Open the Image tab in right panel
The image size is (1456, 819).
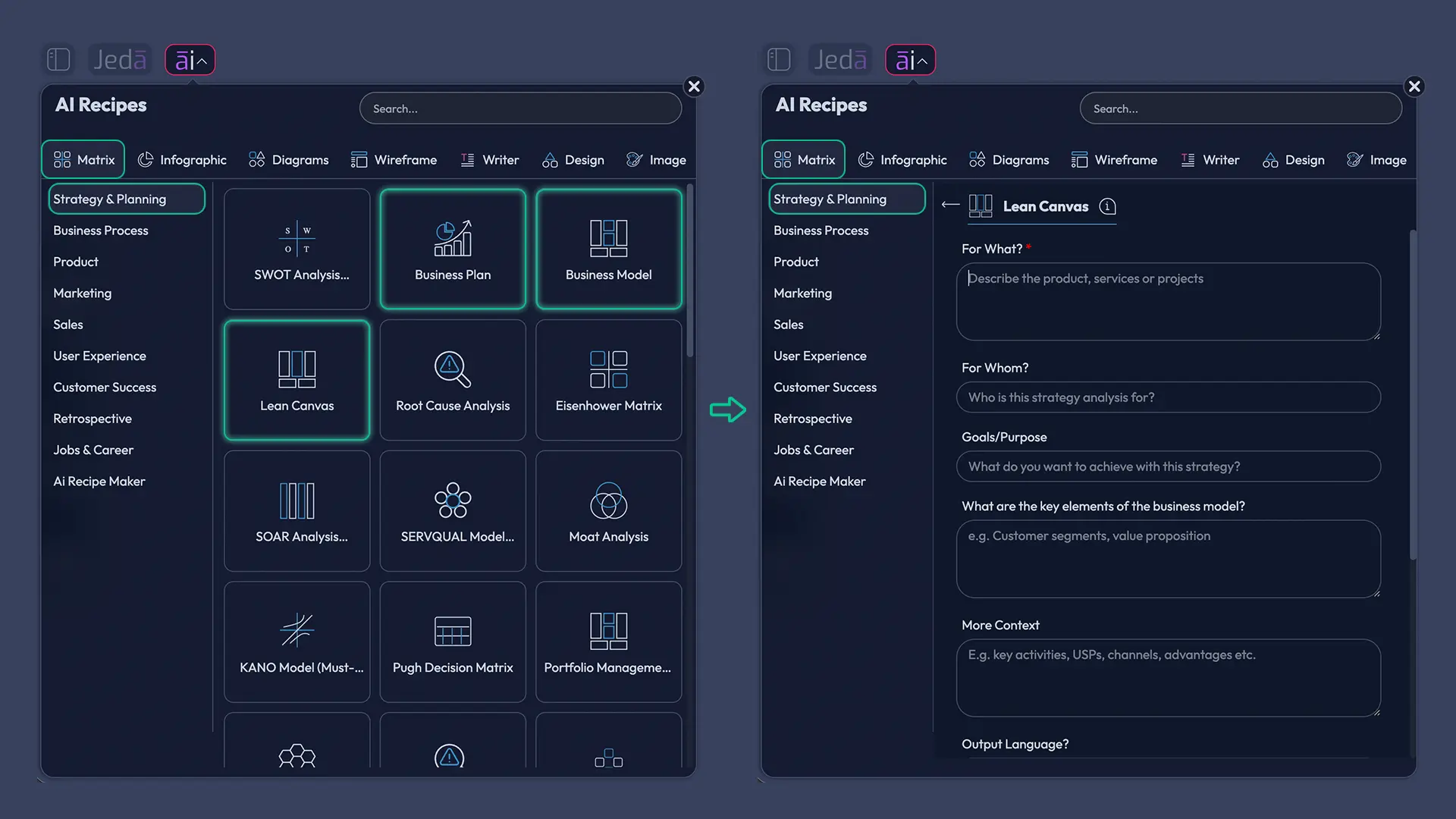click(1376, 160)
